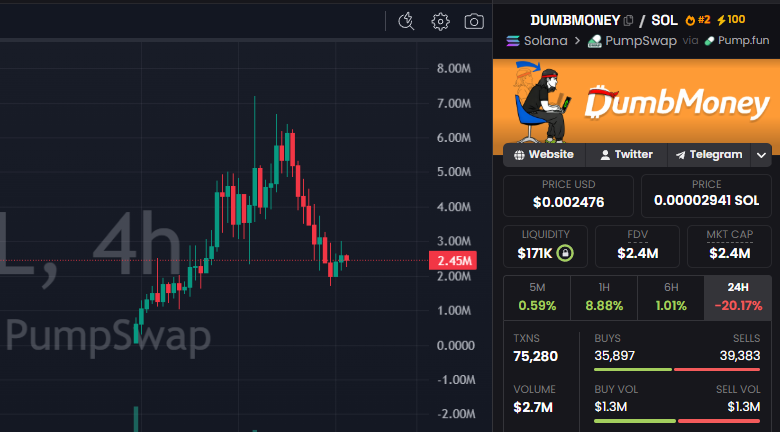Open the token Twitter button
Viewport: 780px width, 432px height.
point(626,155)
